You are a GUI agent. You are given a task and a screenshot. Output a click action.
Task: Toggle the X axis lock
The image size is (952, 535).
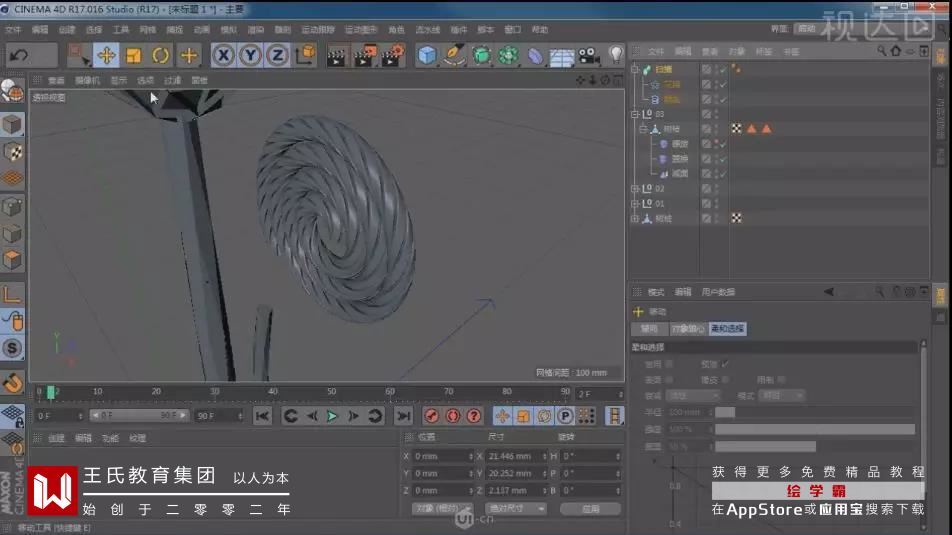(223, 55)
